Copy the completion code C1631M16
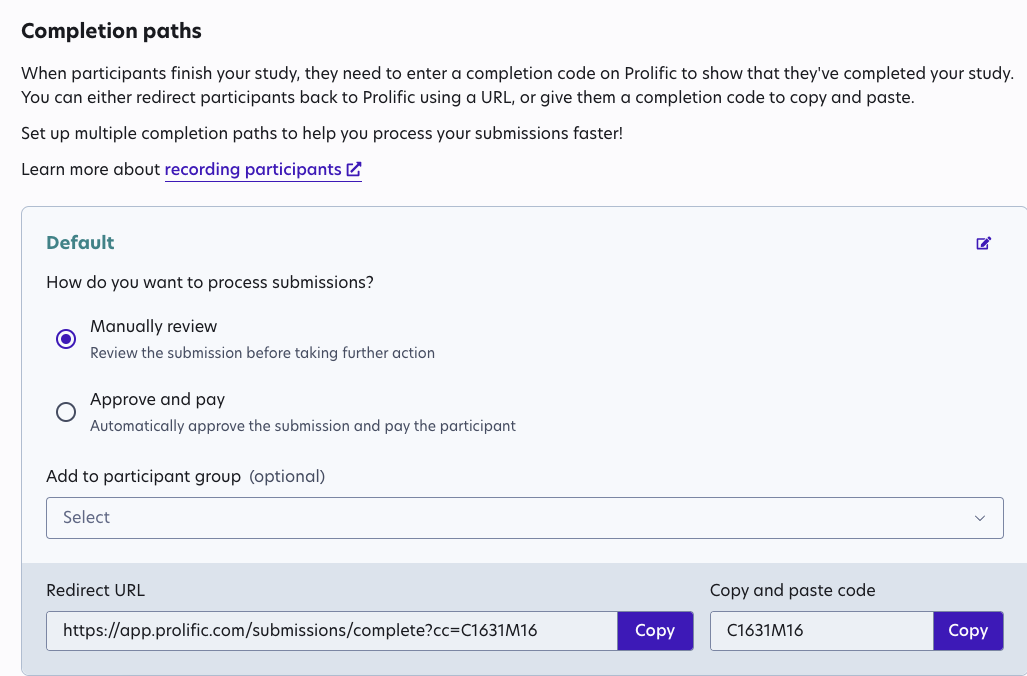The height and width of the screenshot is (676, 1027). pos(967,631)
